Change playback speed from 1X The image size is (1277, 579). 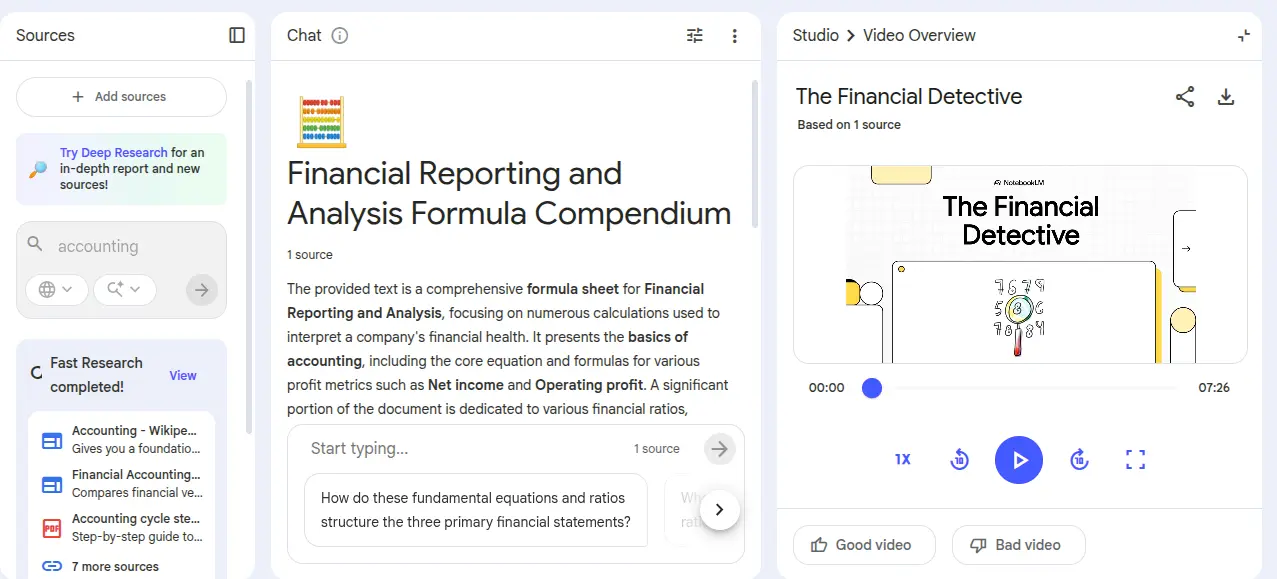tap(902, 460)
